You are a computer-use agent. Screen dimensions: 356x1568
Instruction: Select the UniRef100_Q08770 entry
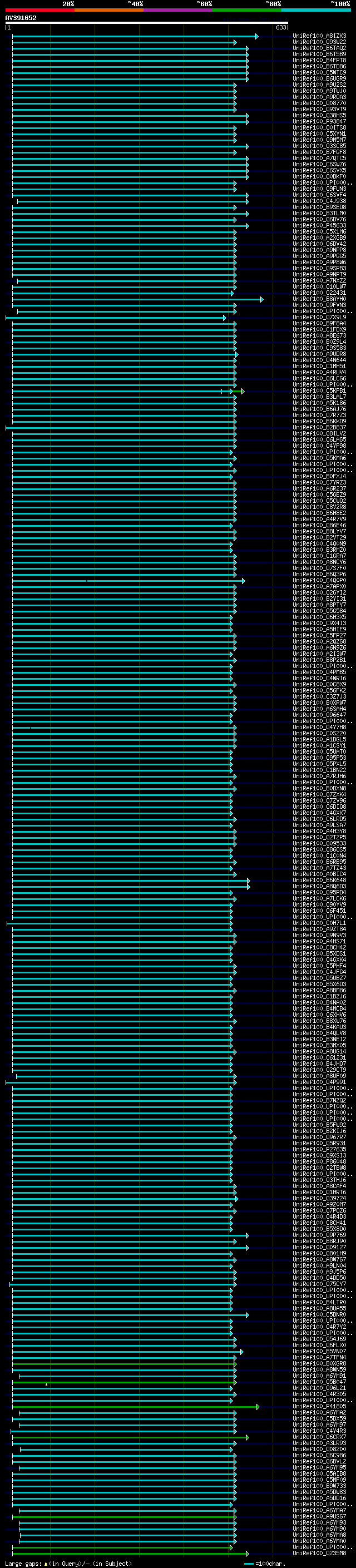tap(319, 103)
